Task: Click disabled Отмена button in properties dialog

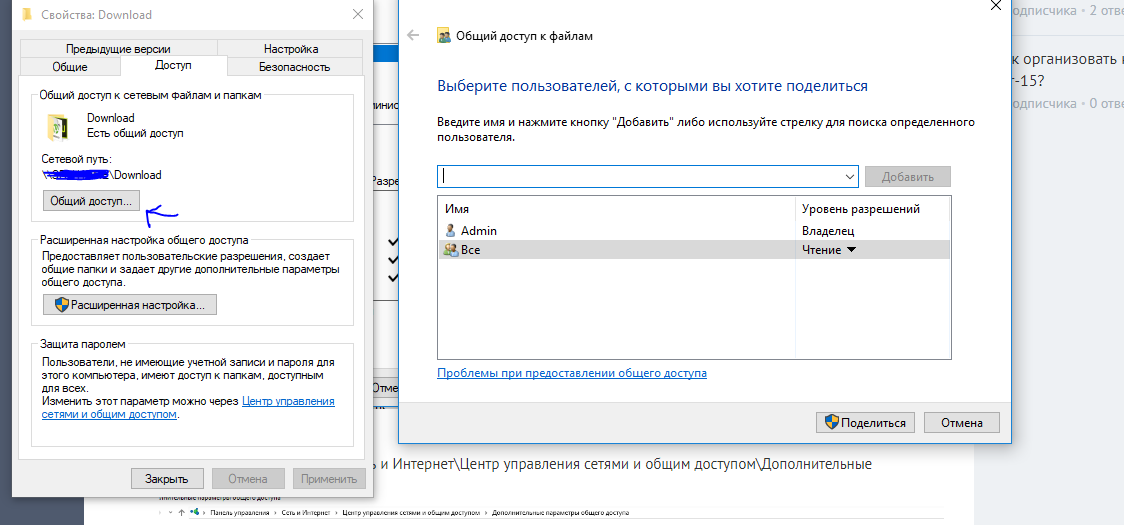Action: 248,478
